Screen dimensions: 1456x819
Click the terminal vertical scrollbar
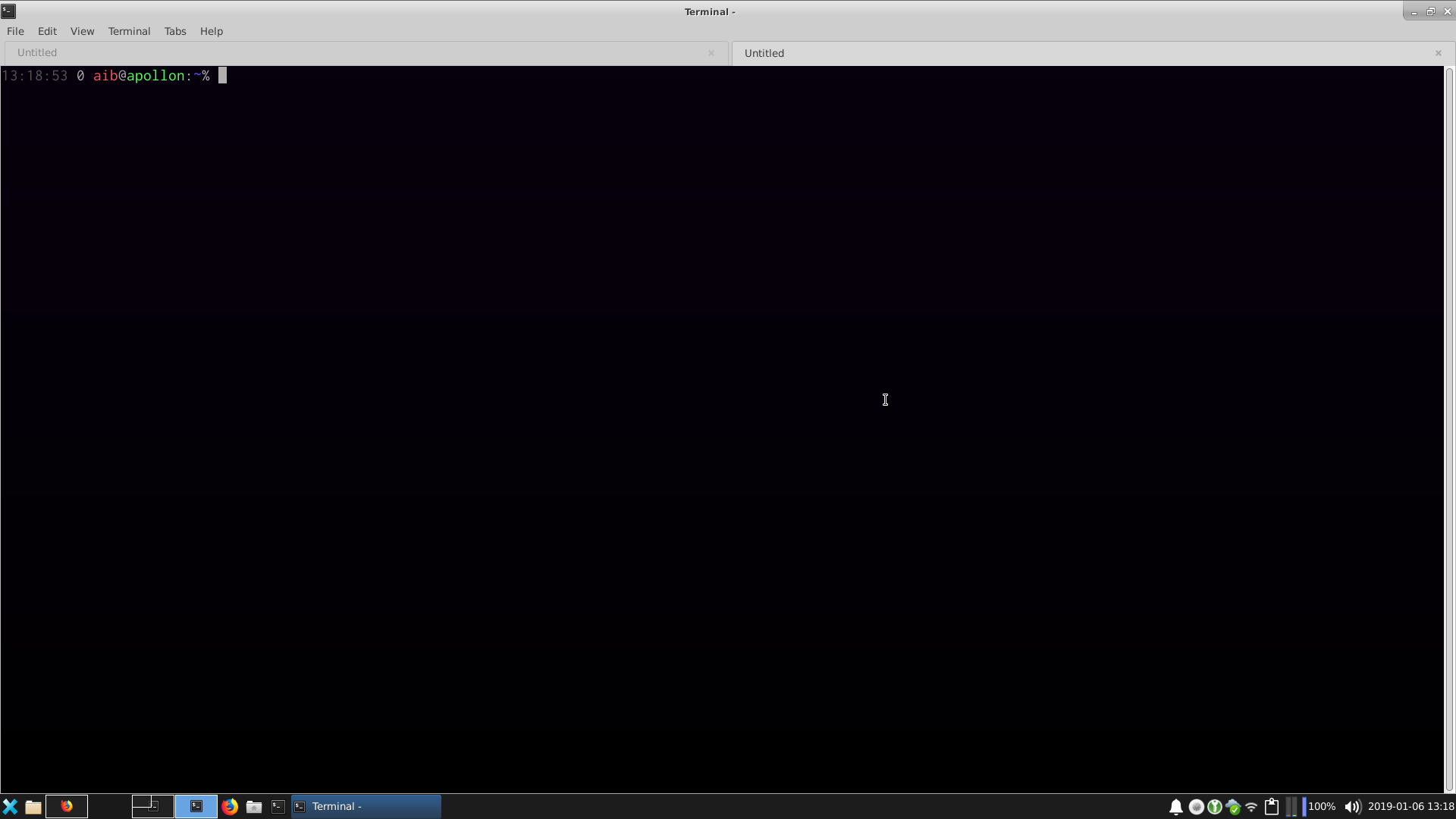point(1449,425)
